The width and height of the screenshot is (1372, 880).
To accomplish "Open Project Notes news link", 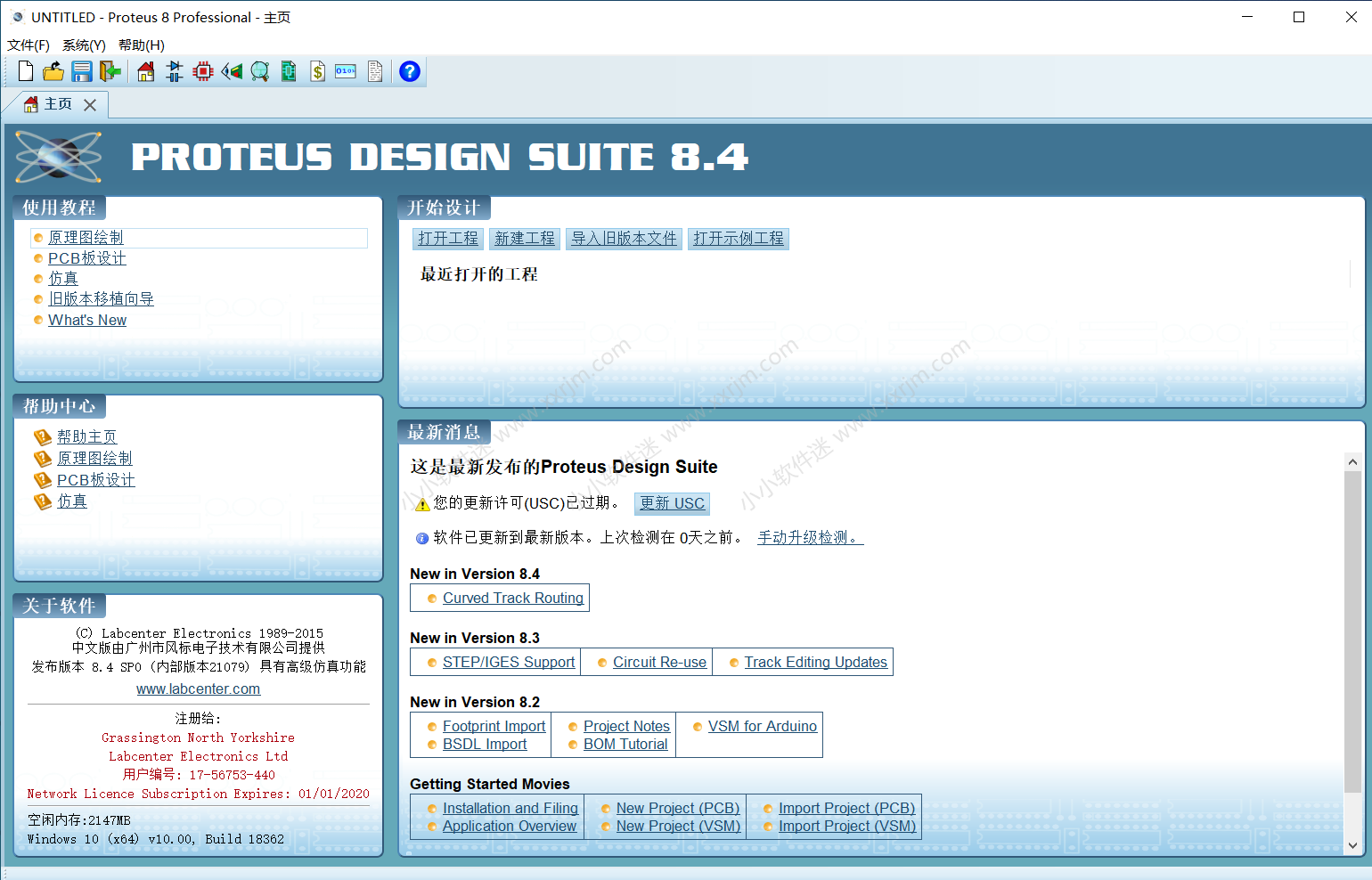I will (626, 726).
